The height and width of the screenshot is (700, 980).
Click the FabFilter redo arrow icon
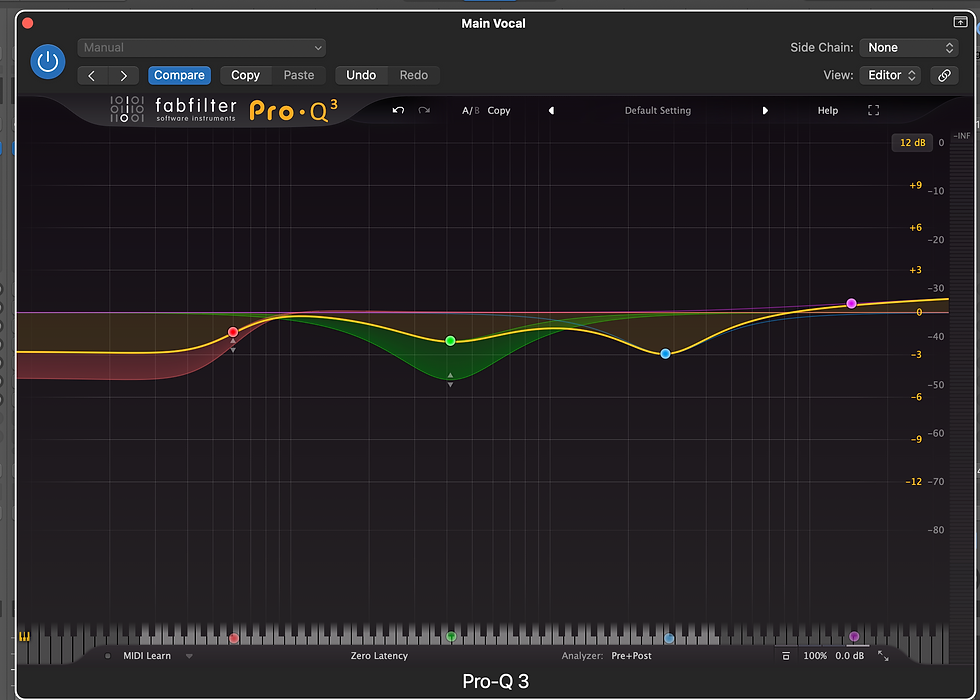(x=424, y=110)
